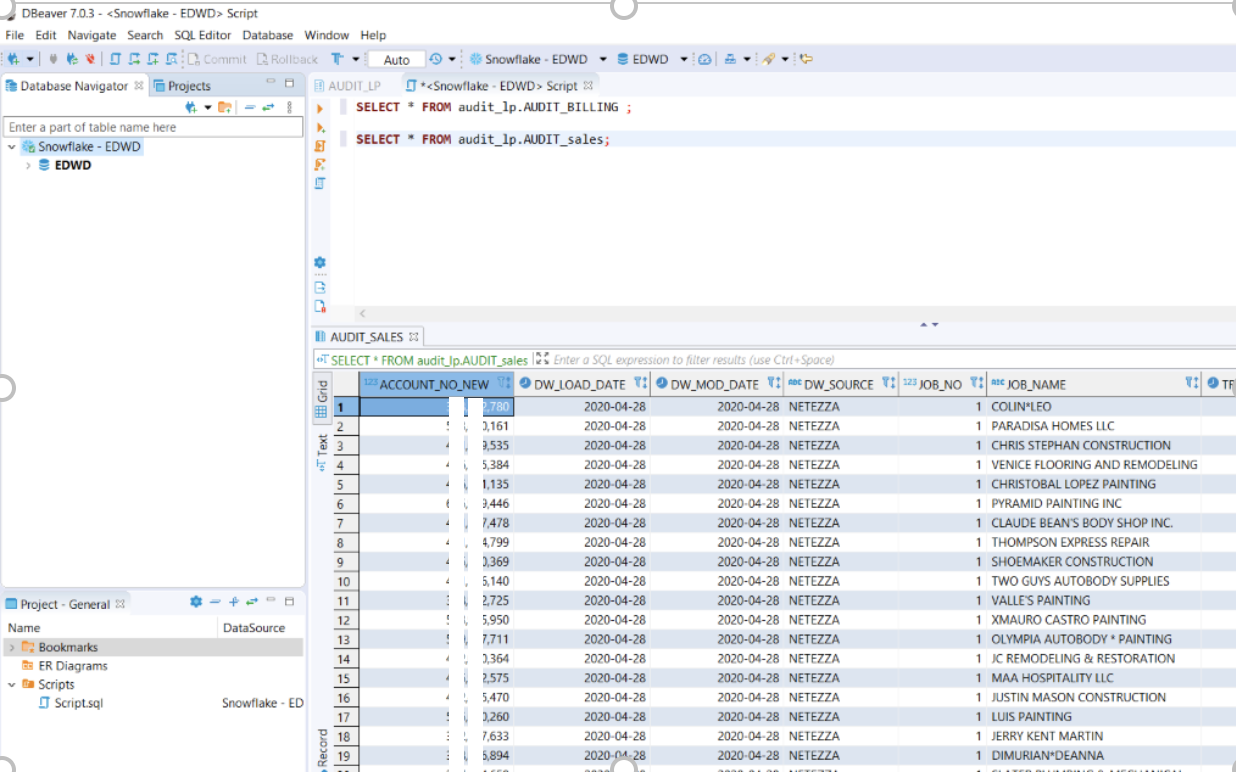
Task: Open the SQL Editor menu
Action: point(202,35)
